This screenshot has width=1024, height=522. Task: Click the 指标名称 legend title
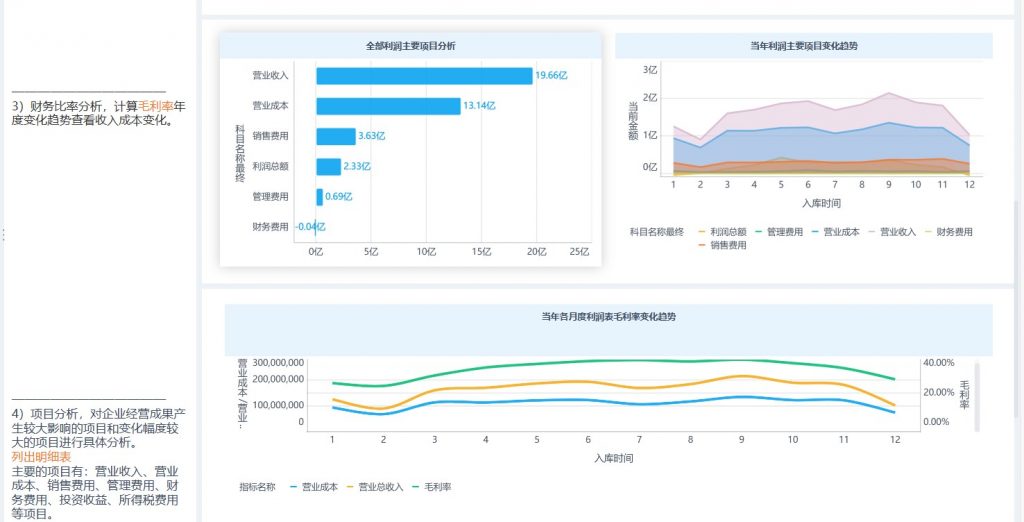[x=257, y=487]
